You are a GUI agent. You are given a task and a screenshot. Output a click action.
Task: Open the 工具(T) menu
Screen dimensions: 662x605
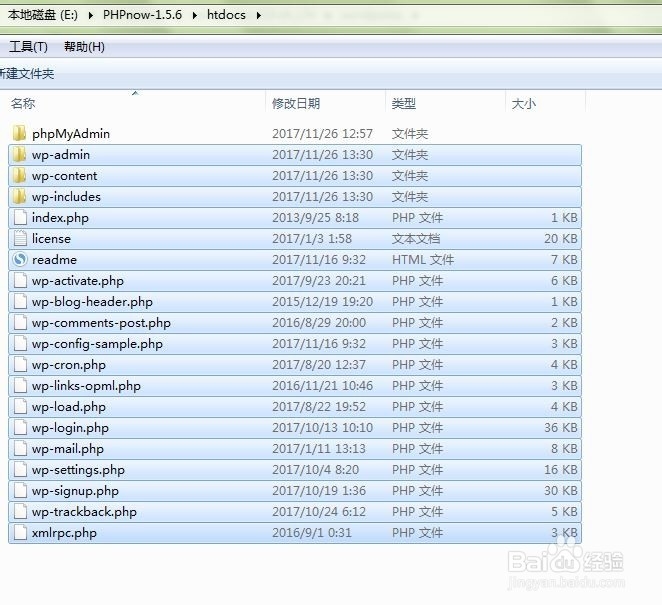pyautogui.click(x=28, y=46)
